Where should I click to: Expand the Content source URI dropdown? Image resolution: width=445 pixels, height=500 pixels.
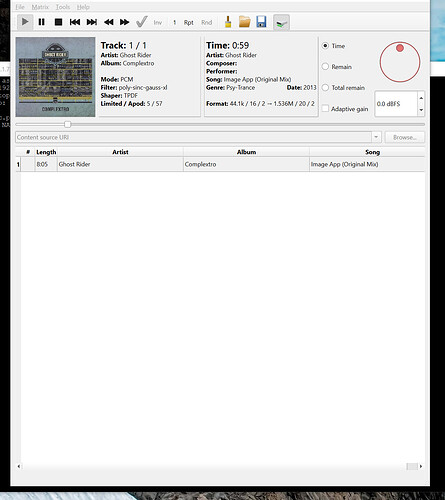pyautogui.click(x=376, y=137)
